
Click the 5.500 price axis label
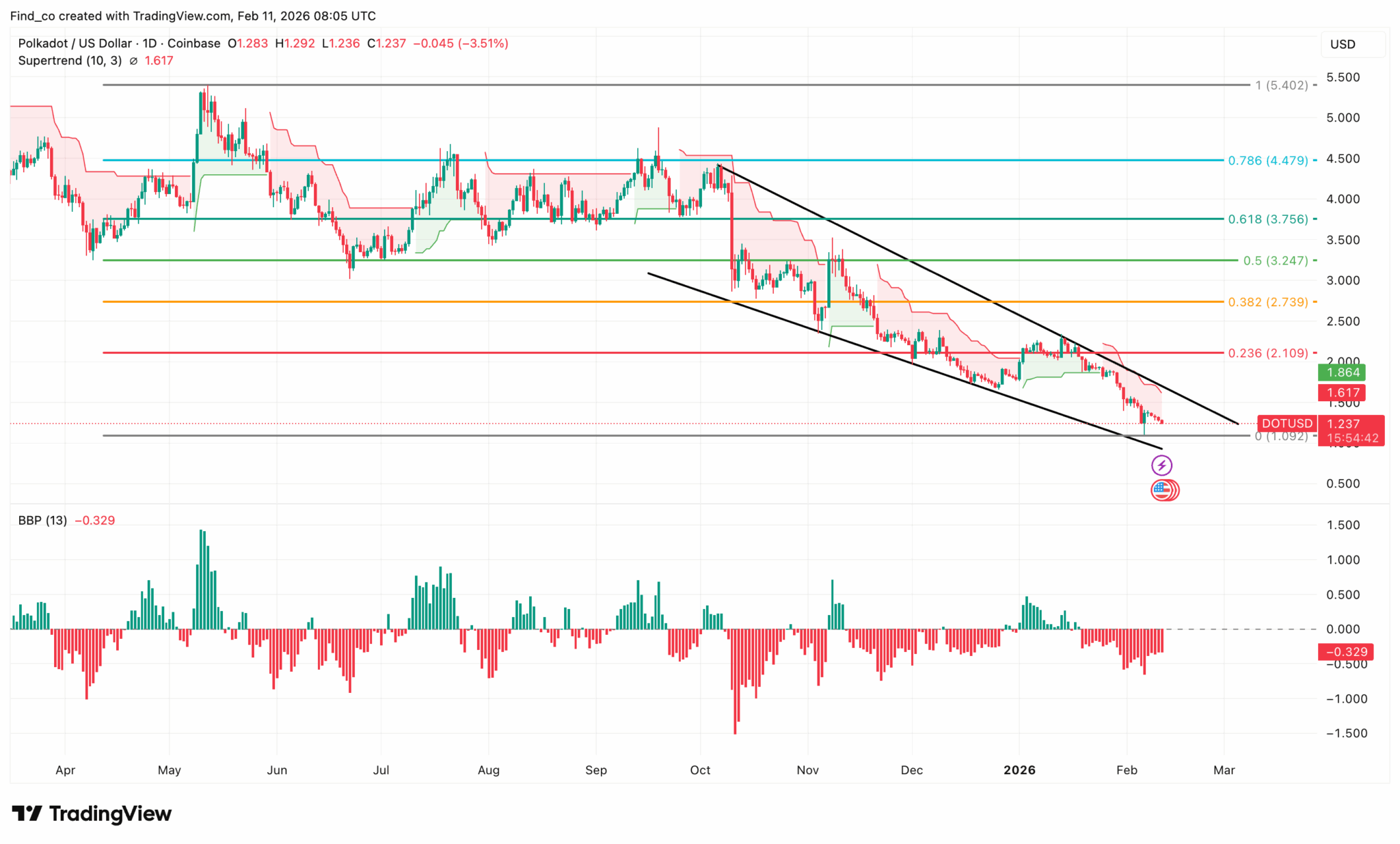[x=1343, y=78]
